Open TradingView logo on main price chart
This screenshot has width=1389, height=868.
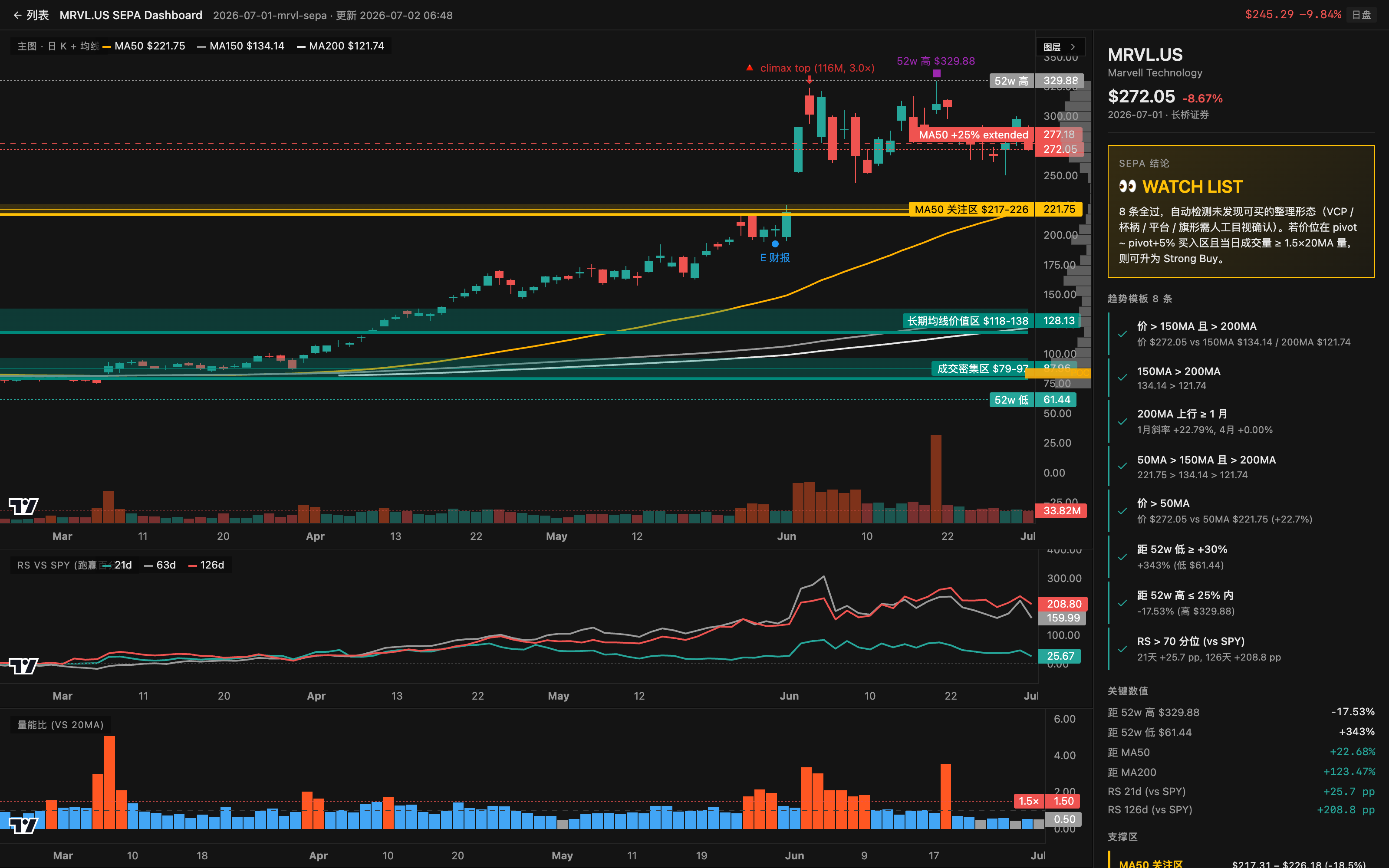click(x=23, y=506)
